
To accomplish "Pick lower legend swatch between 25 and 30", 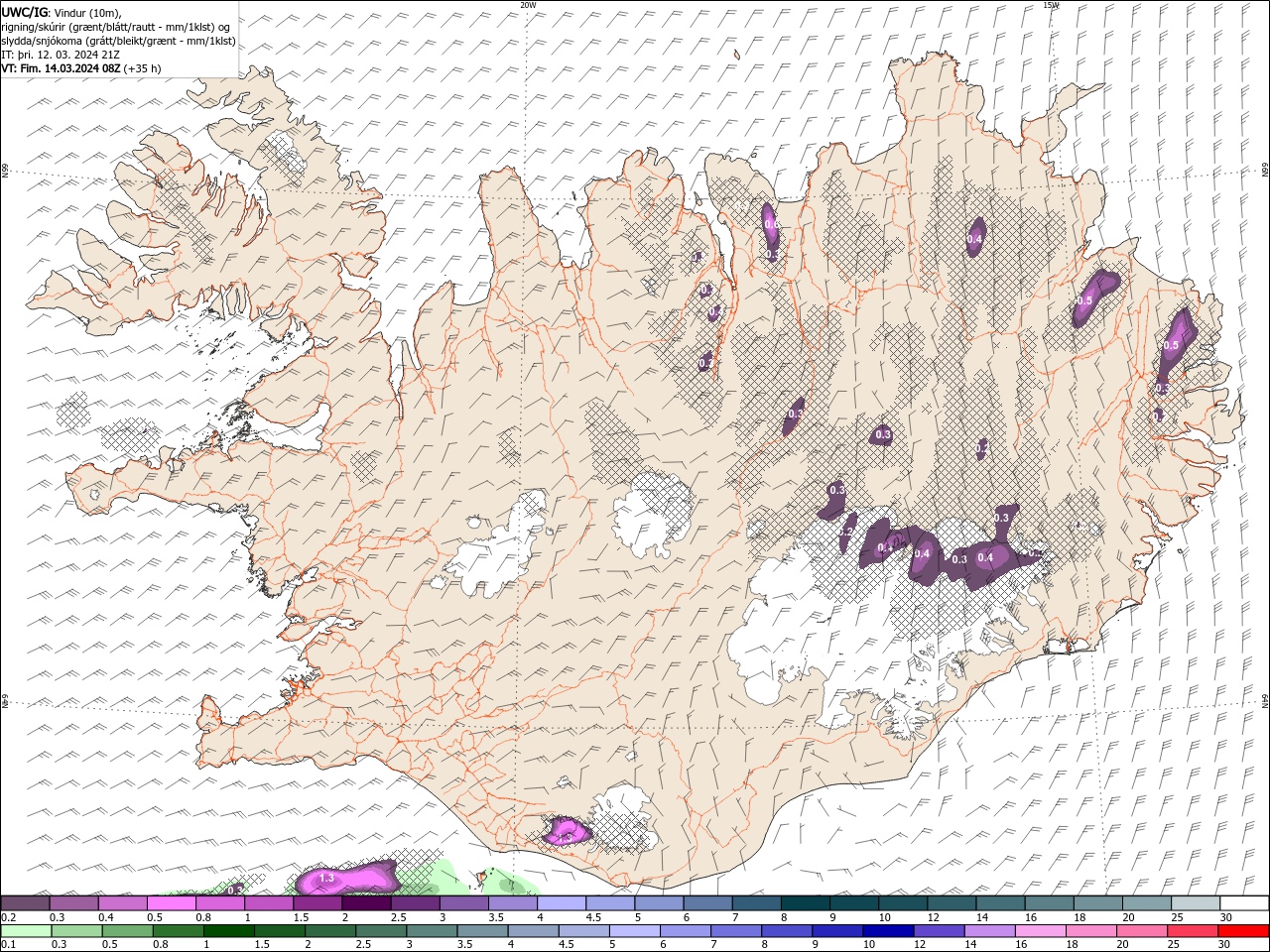I will tap(1194, 931).
